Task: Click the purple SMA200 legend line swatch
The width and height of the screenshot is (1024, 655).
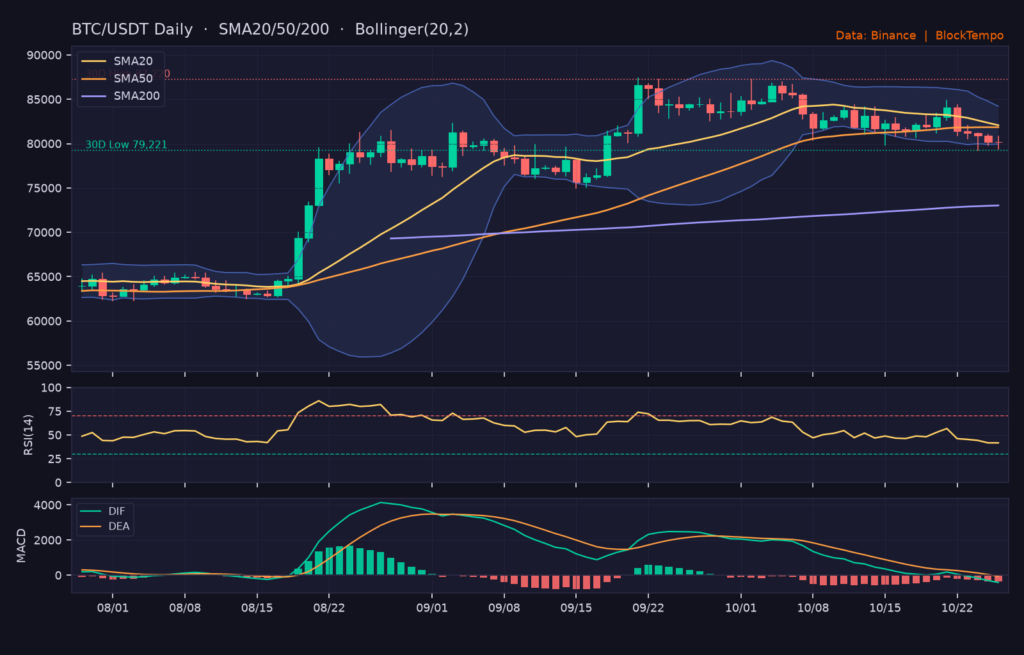Action: pos(93,95)
